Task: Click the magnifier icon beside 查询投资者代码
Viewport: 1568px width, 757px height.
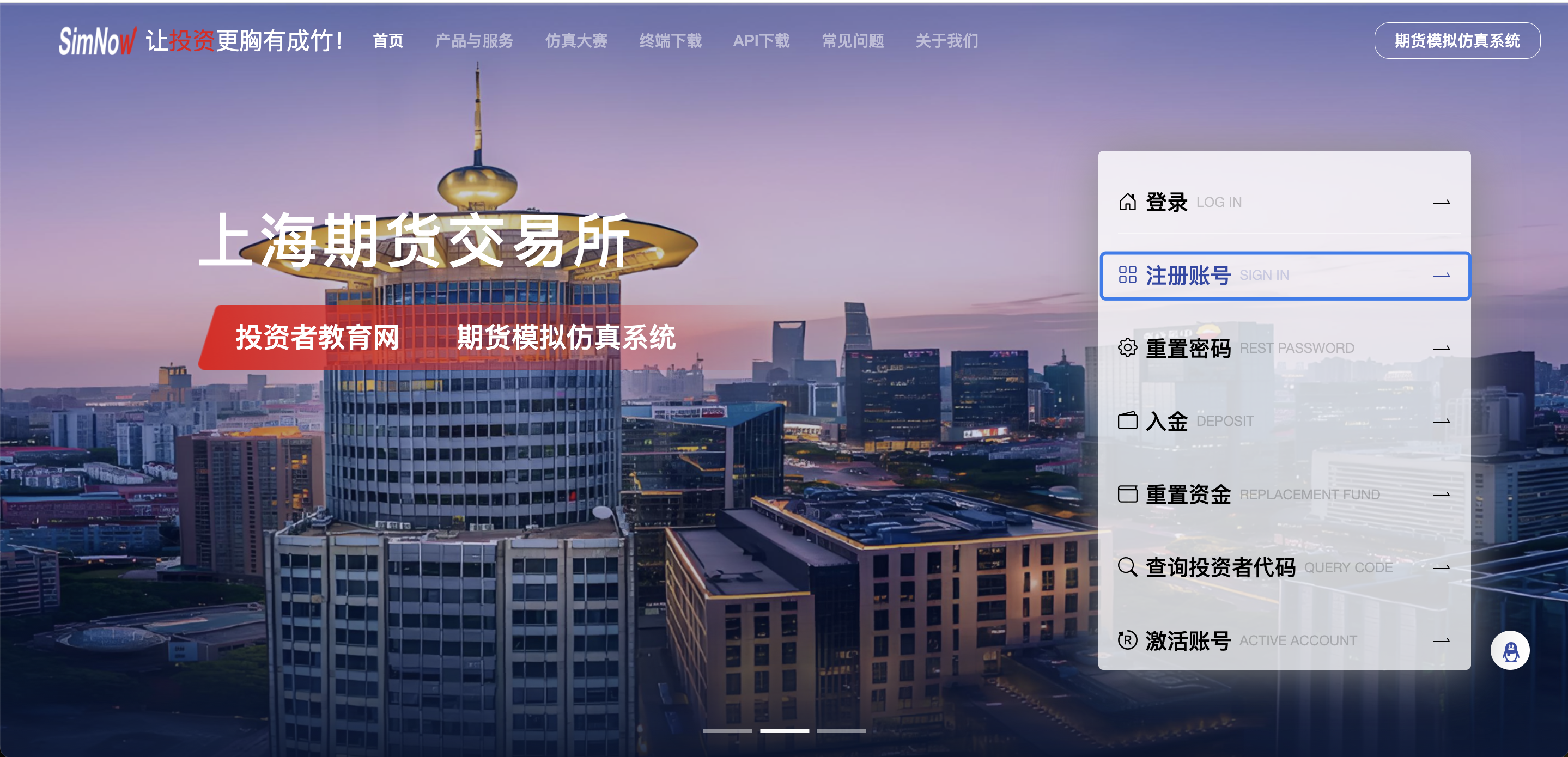Action: click(1127, 567)
